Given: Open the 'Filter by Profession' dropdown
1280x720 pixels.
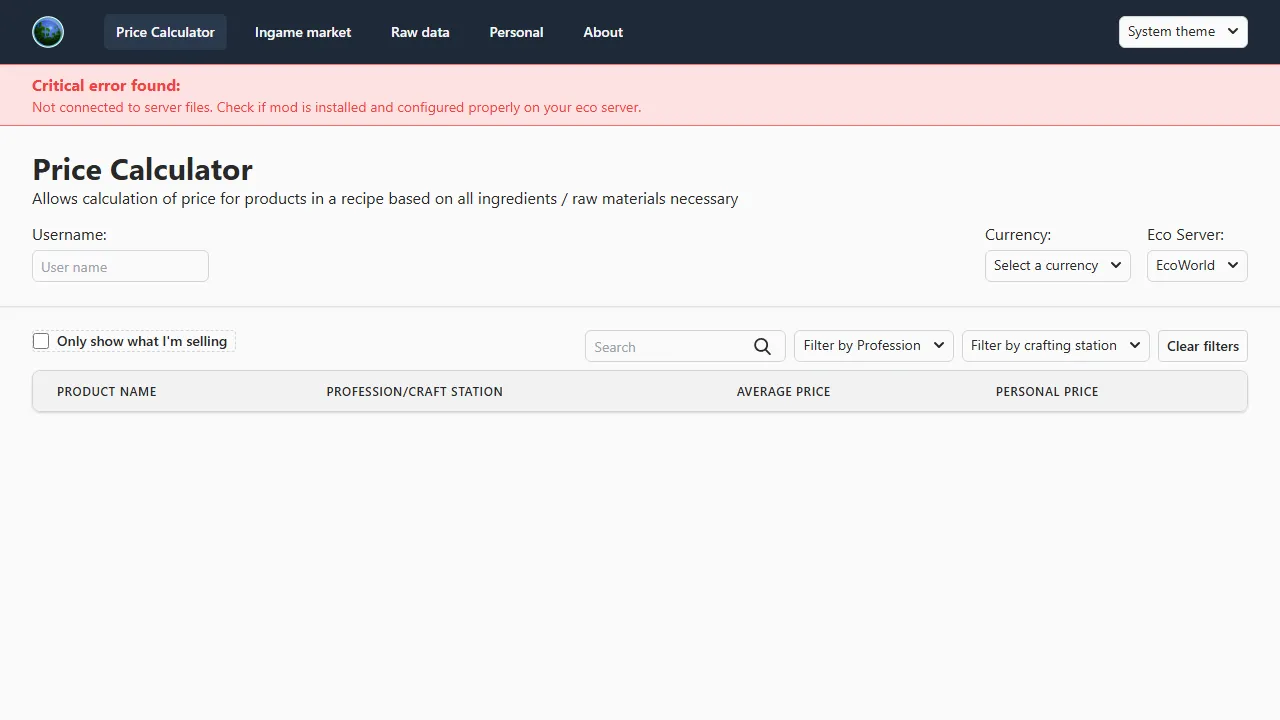Looking at the screenshot, I should [872, 345].
